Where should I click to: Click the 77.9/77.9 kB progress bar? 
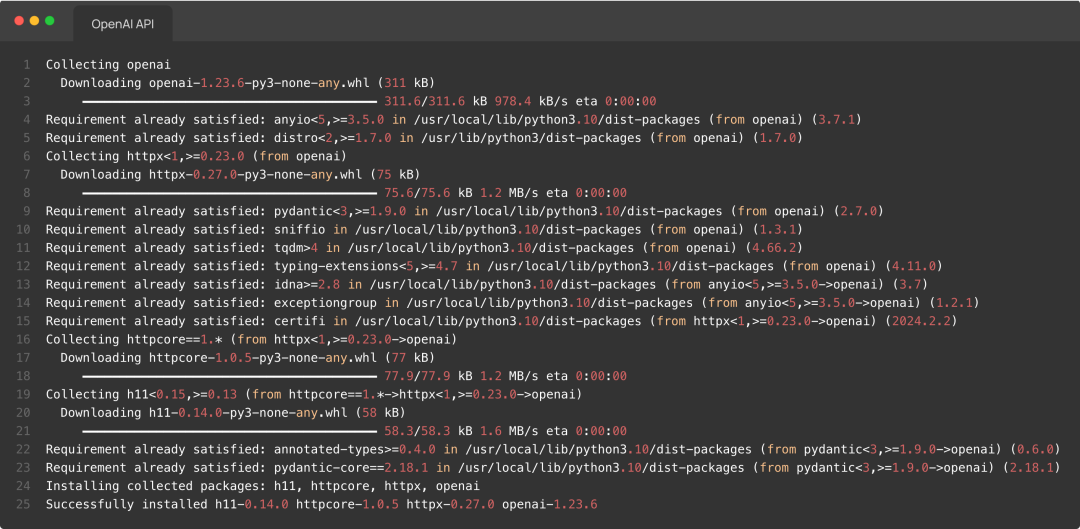229,376
